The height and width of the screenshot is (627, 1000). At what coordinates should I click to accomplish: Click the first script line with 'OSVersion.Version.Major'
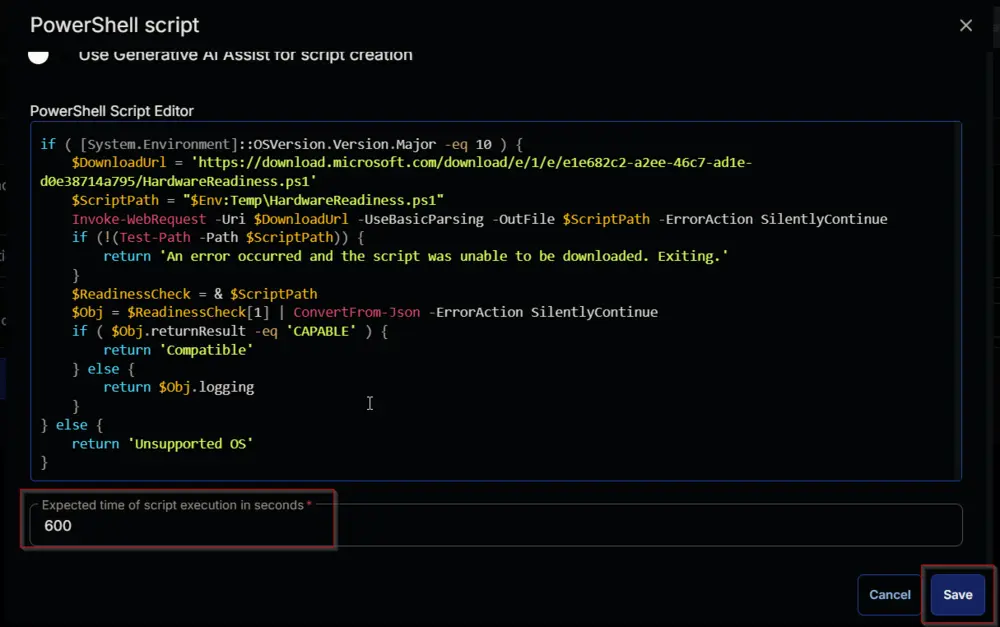coord(281,144)
